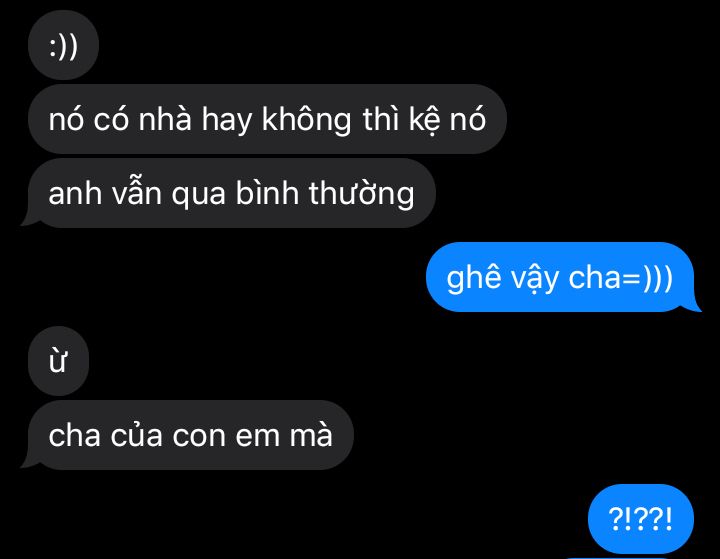Click the word "của" in the gray bubble

[136, 435]
